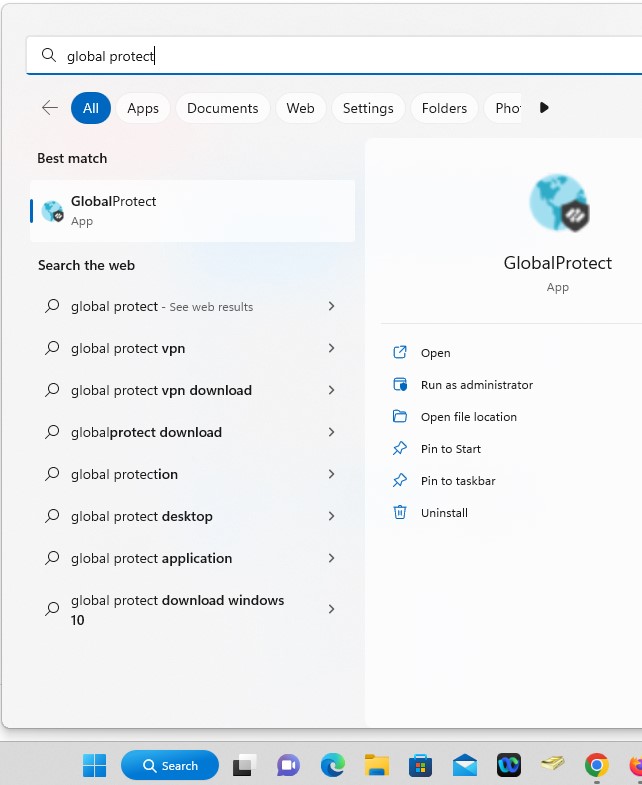The height and width of the screenshot is (785, 642).
Task: Select the All filter tab
Action: pyautogui.click(x=91, y=108)
